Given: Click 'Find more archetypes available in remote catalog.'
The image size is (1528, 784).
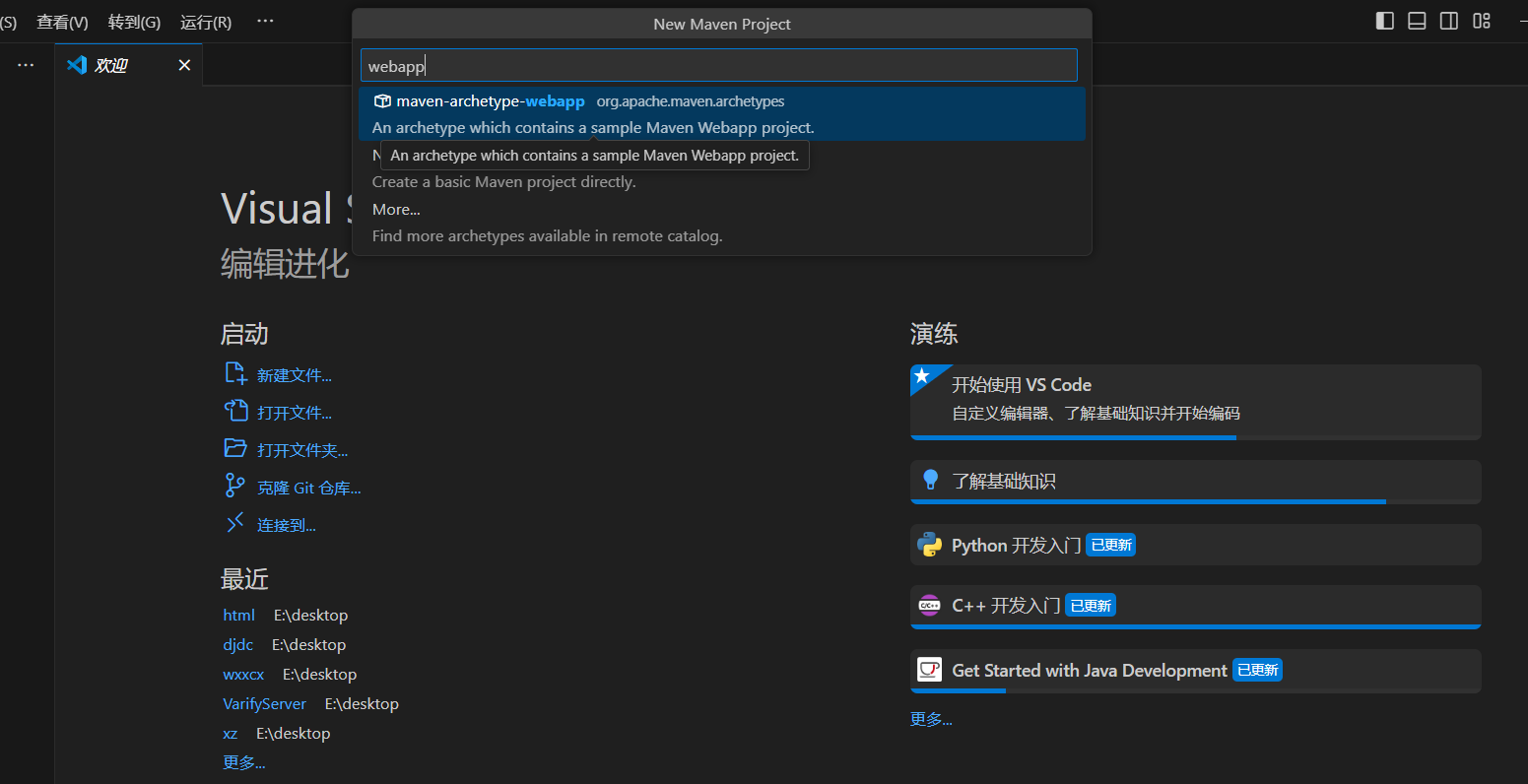Looking at the screenshot, I should pos(548,236).
